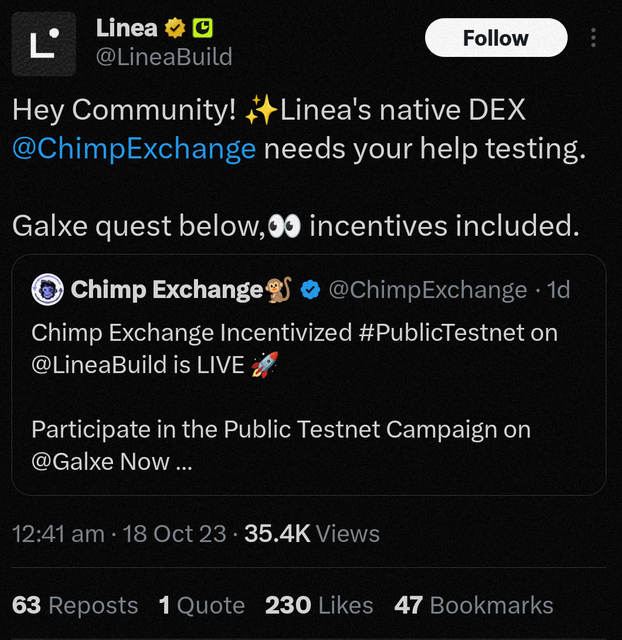Open the blue @ChimpExchange mention link

pos(134,148)
